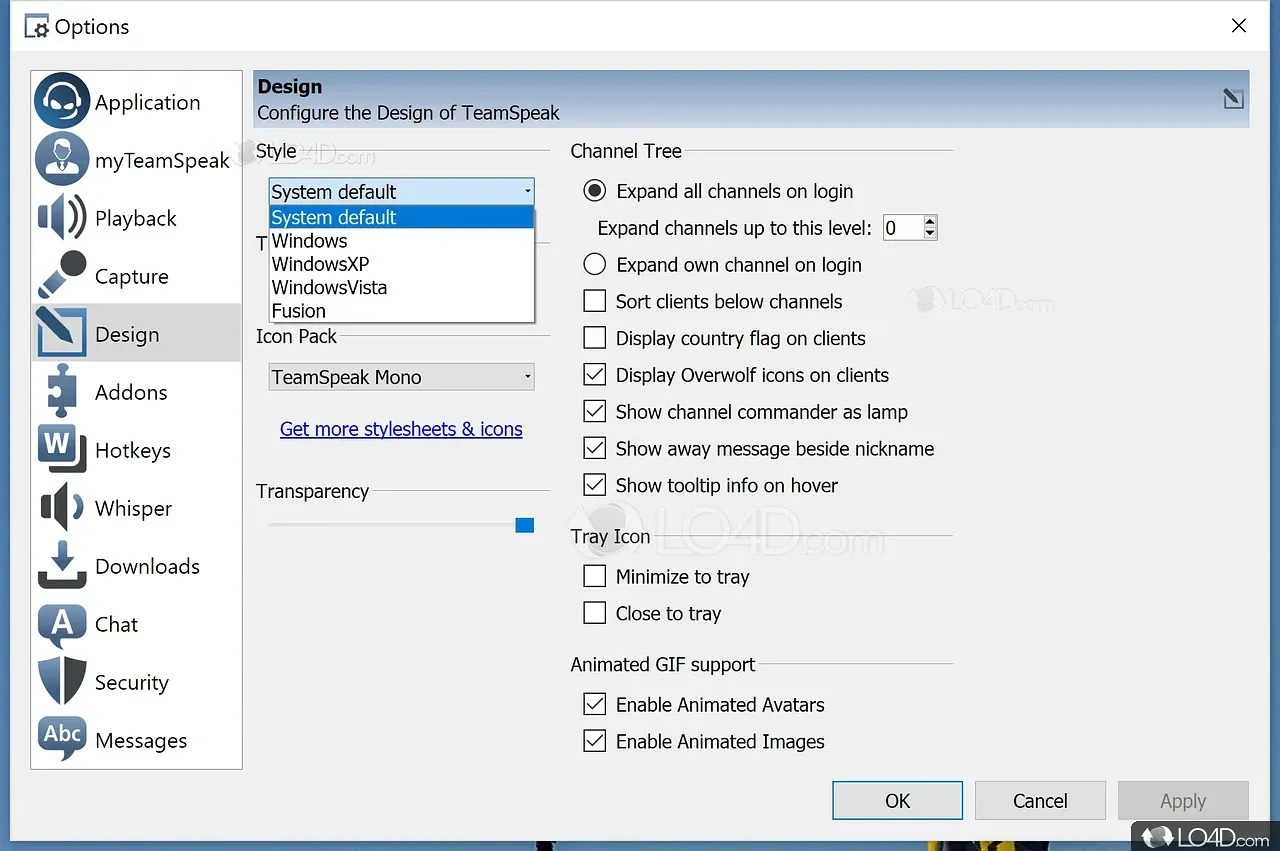Go to Addons settings

[x=136, y=392]
